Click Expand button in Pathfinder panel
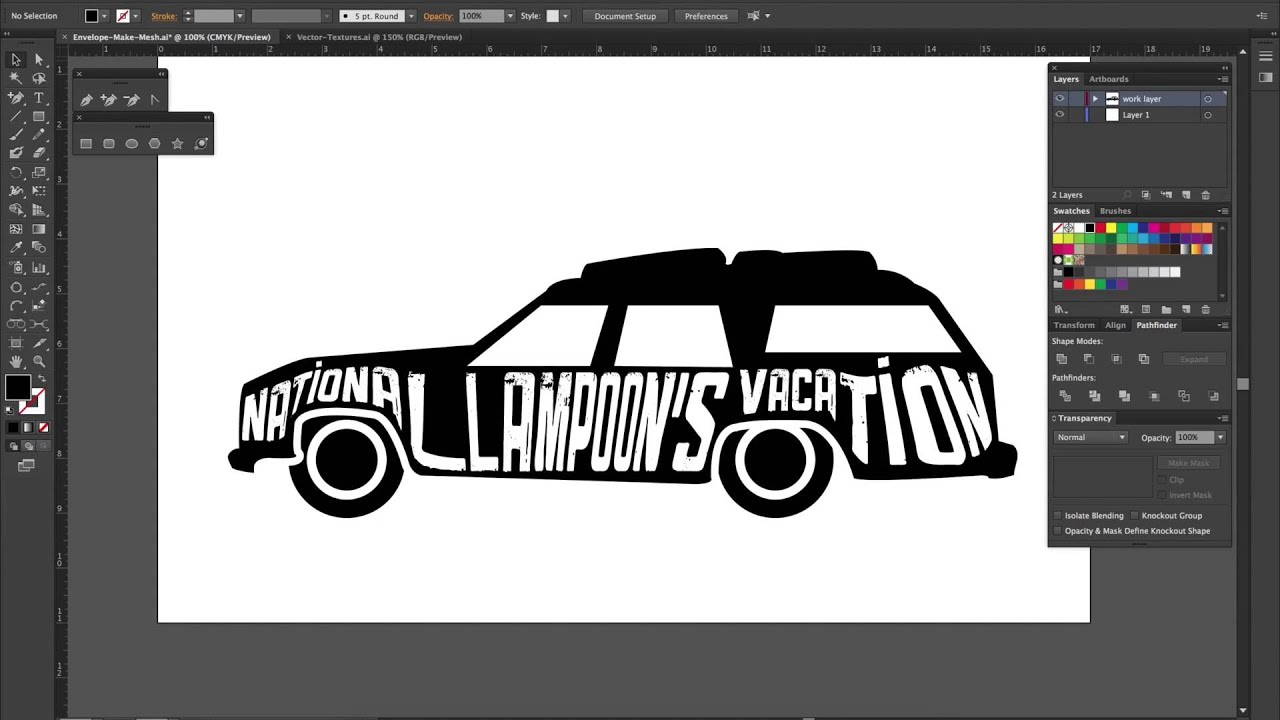This screenshot has width=1280, height=720. 1194,359
